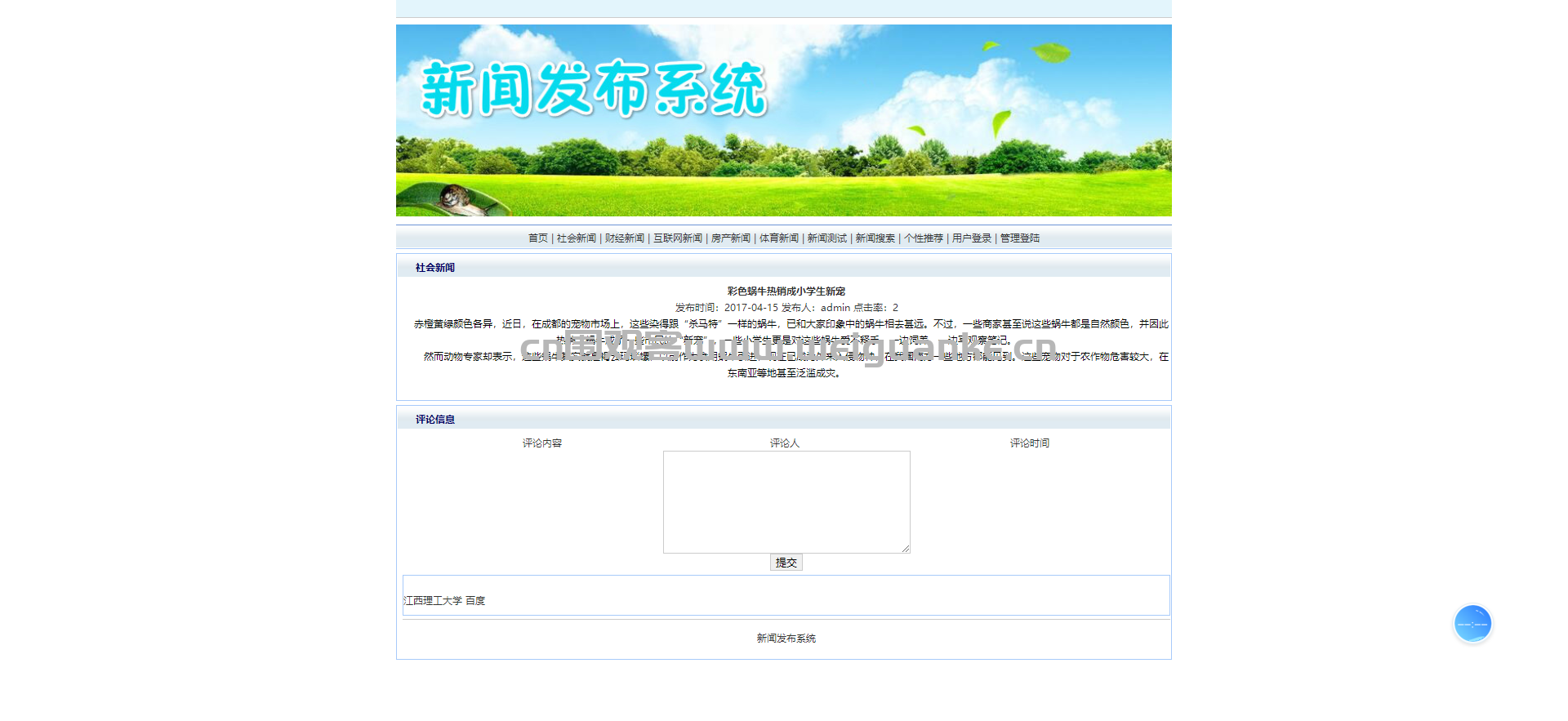The image size is (1568, 721).
Task: Grab the comment box resize handle
Action: click(x=906, y=549)
